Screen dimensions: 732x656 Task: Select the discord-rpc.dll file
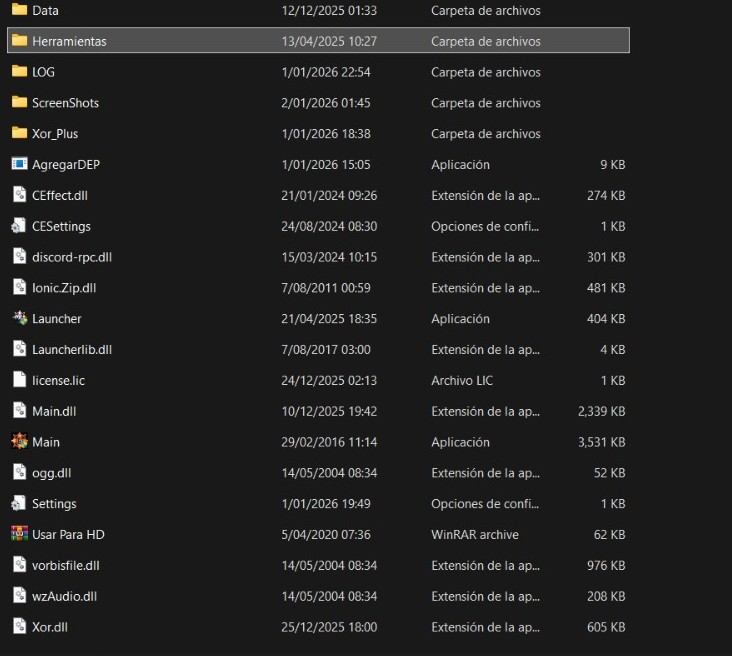pyautogui.click(x=71, y=257)
